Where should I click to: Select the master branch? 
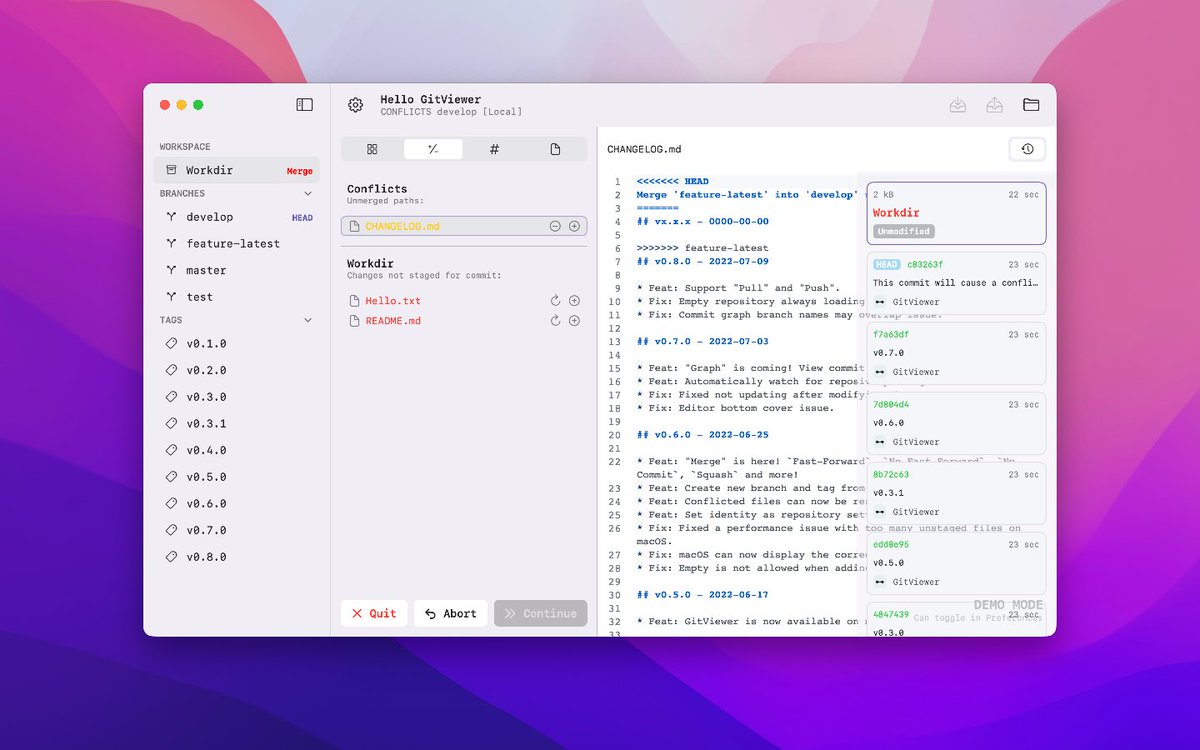[236, 270]
